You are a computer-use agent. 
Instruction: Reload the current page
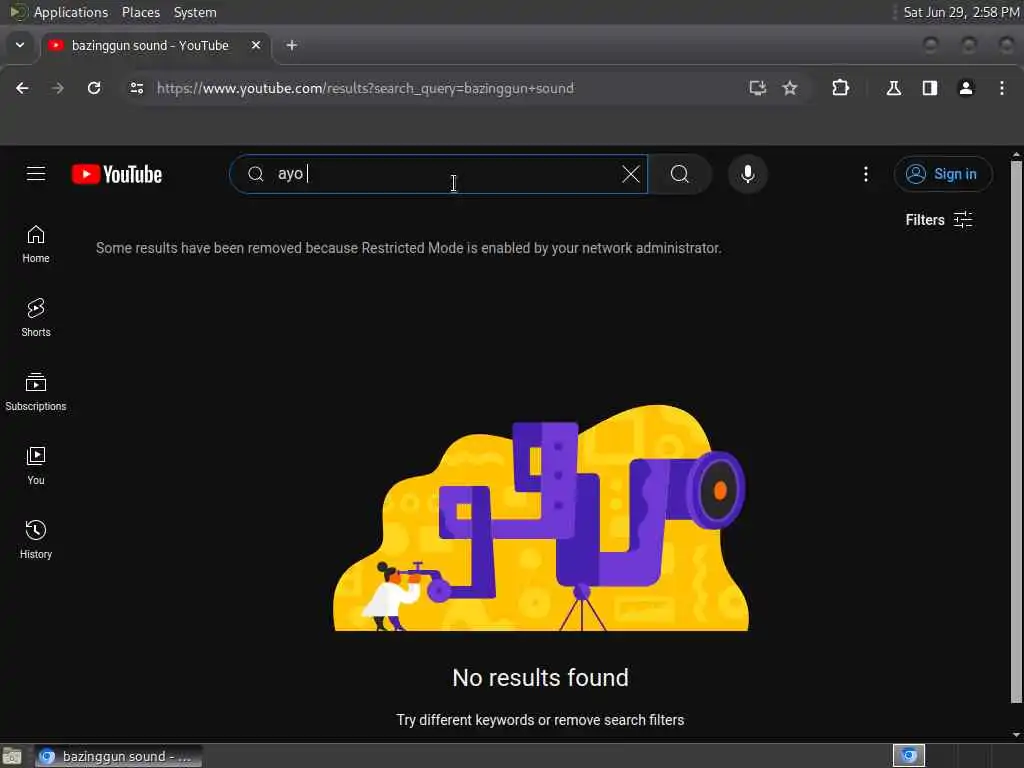[94, 88]
